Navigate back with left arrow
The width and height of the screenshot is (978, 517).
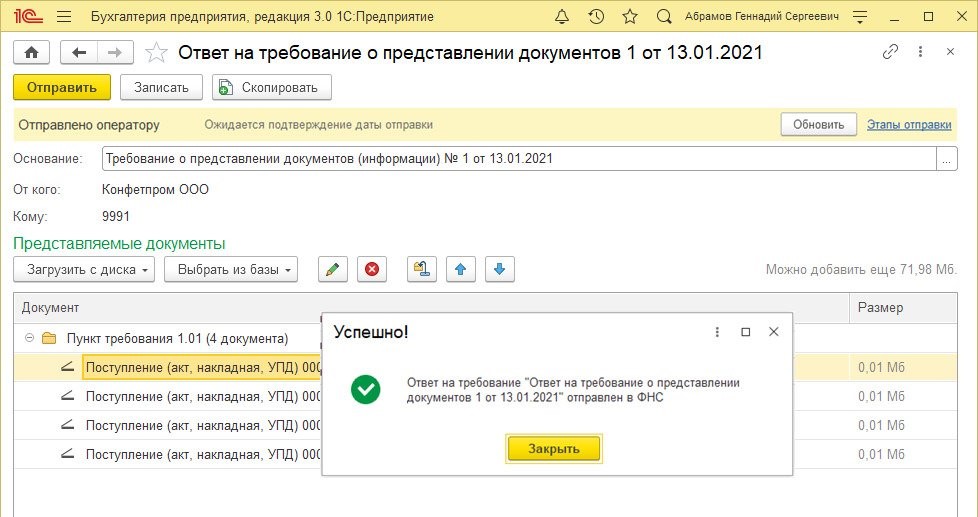tap(79, 52)
